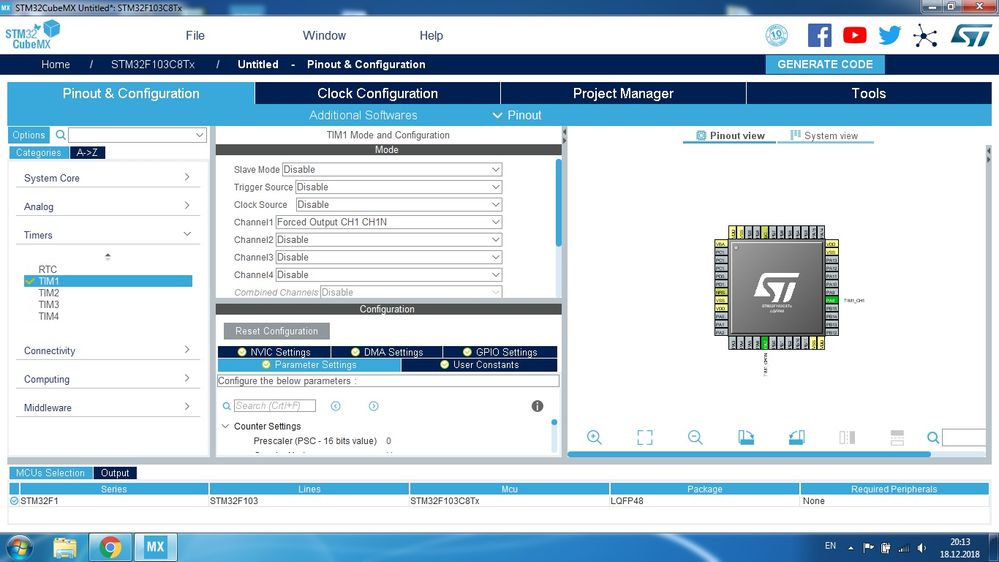Viewport: 999px width, 562px height.
Task: Open the Output tab at the bottom
Action: click(115, 473)
